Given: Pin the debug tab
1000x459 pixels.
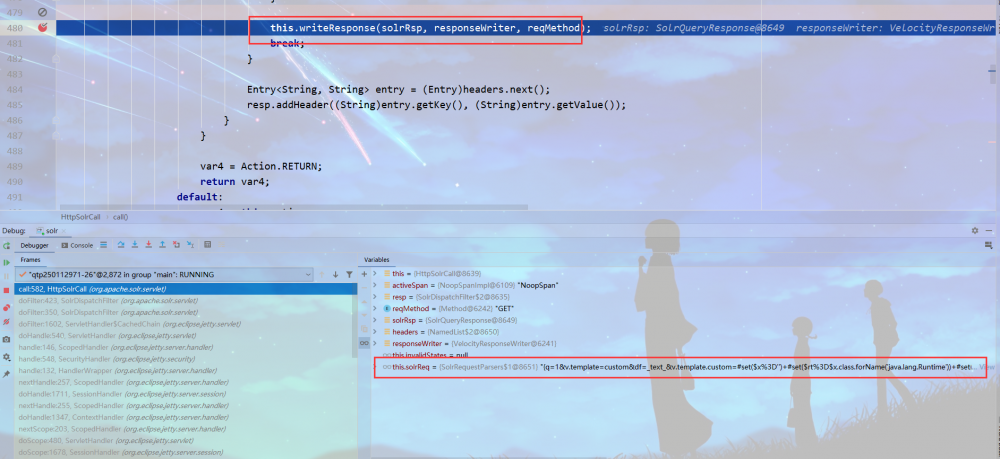Looking at the screenshot, I should 6,374.
